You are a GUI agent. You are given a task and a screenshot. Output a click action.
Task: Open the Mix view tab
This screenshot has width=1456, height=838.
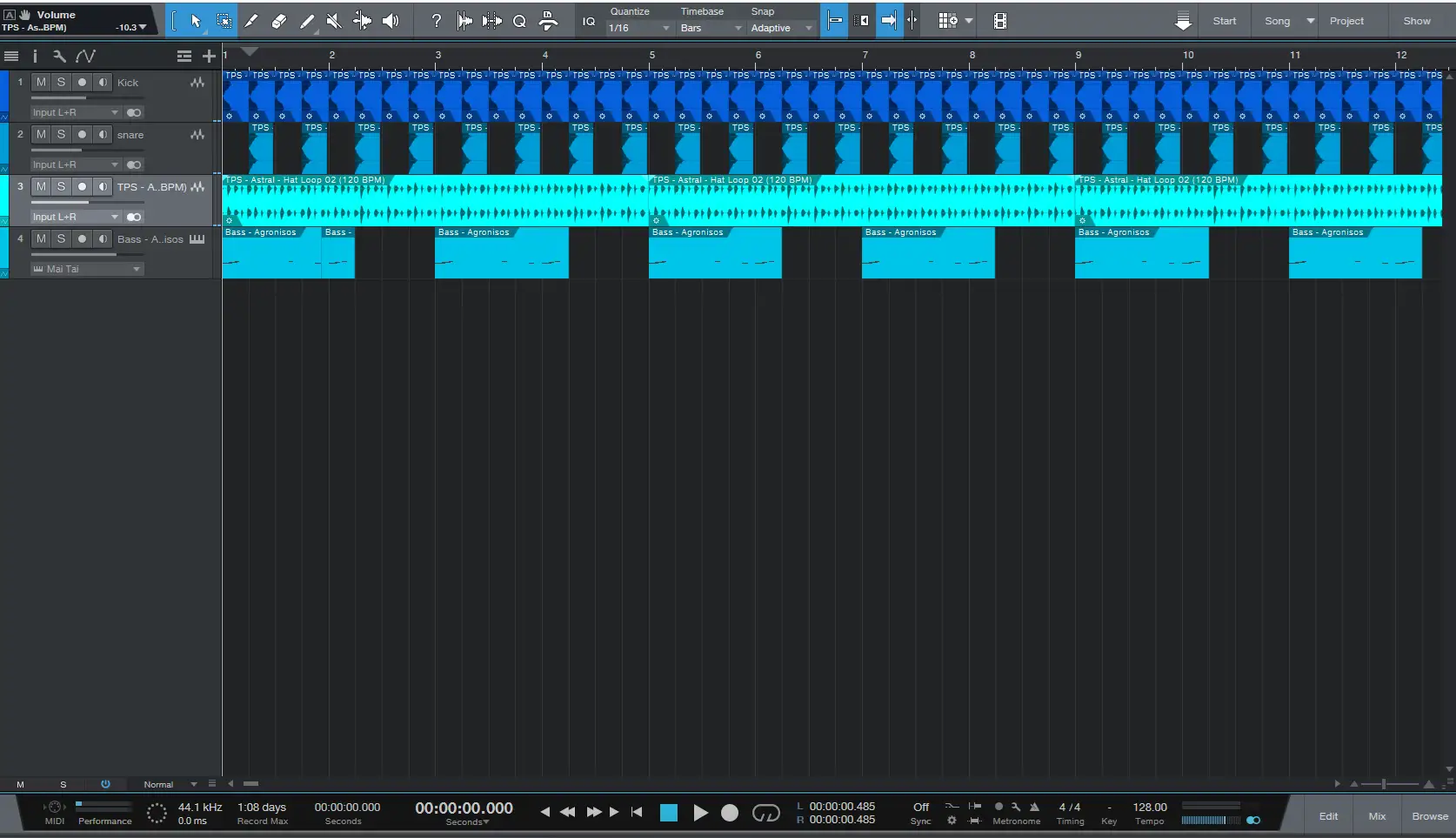(x=1377, y=816)
